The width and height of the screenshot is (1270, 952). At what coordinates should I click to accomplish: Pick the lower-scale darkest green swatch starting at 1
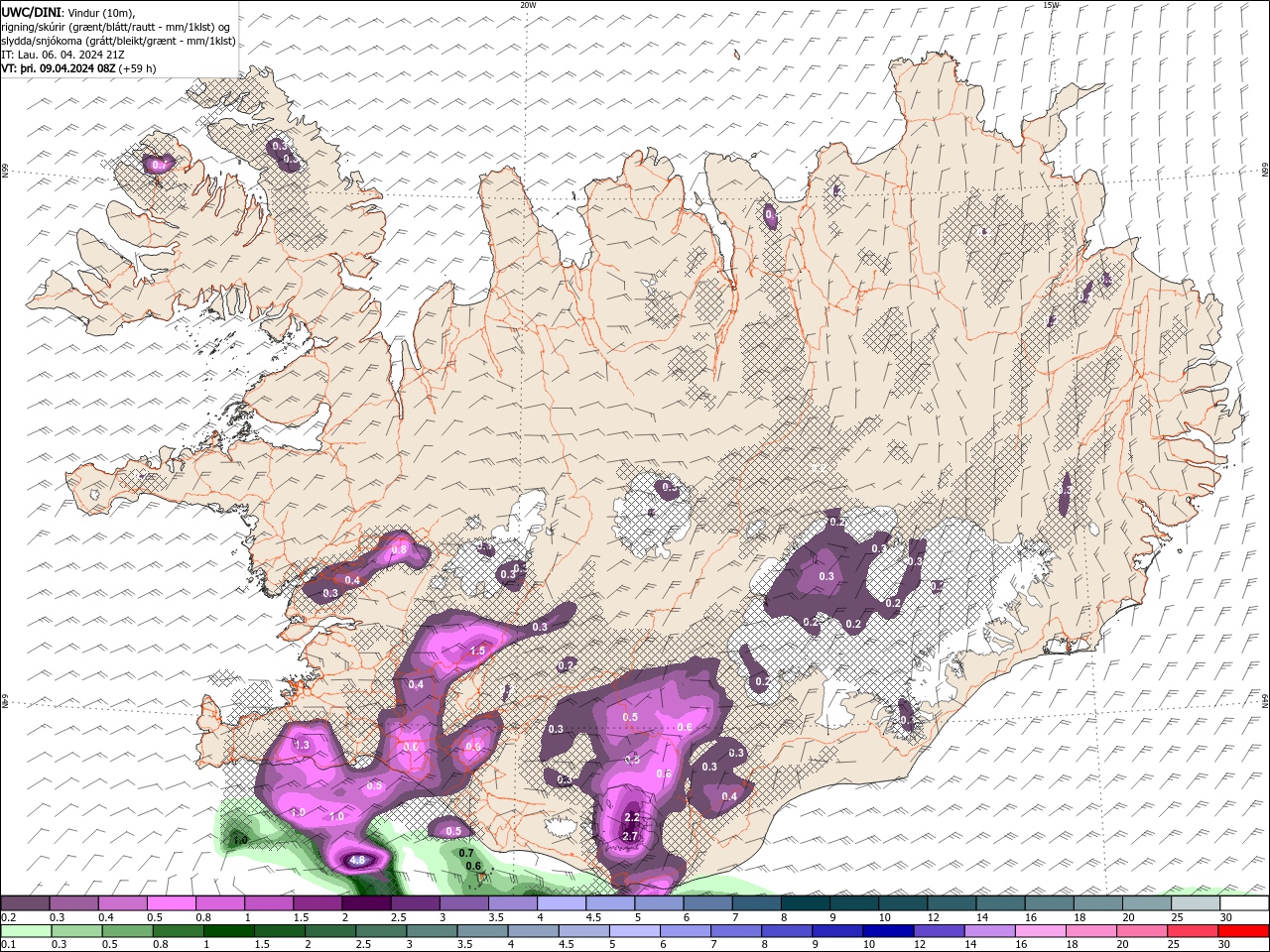pos(229,931)
